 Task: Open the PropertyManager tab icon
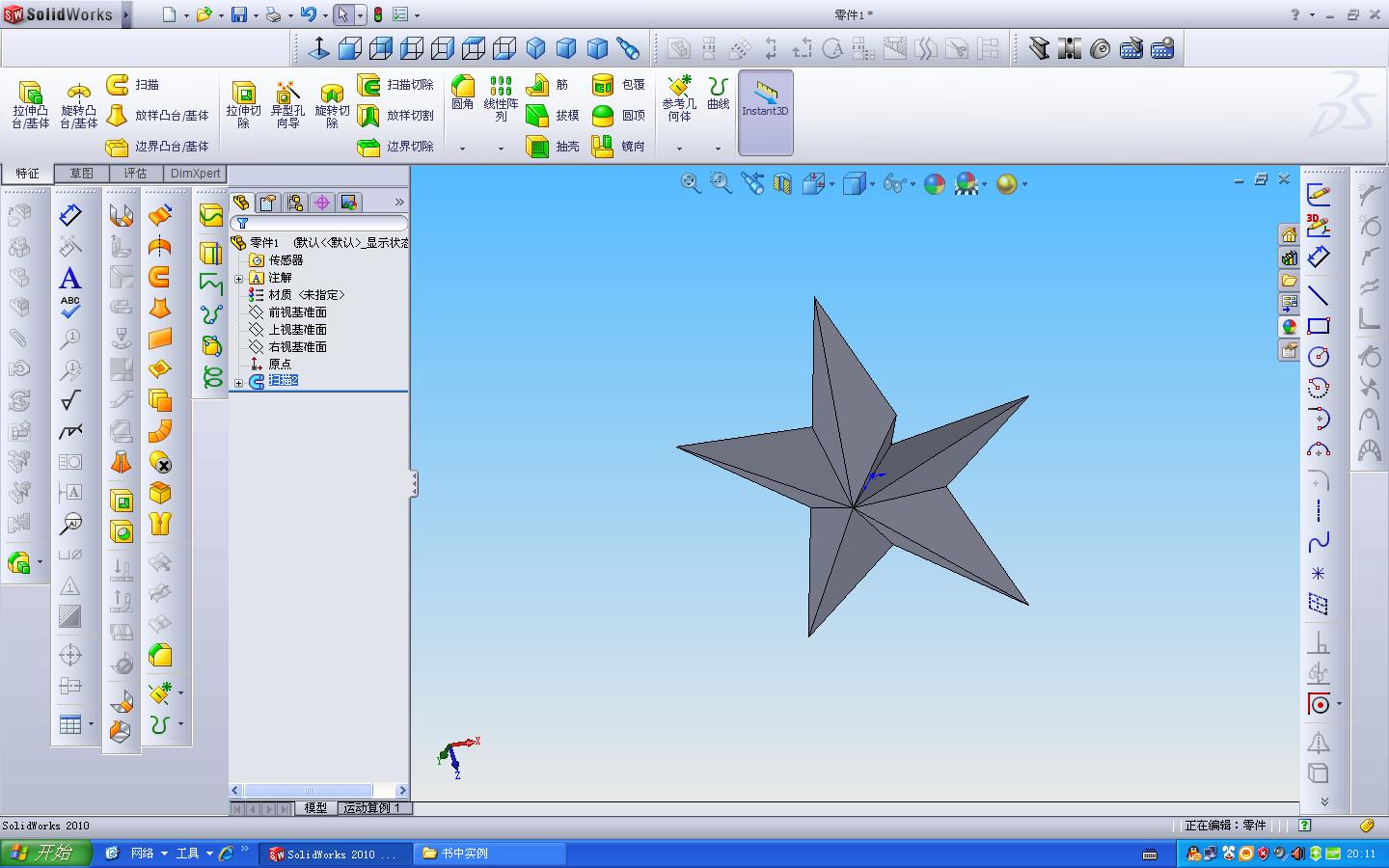tap(268, 203)
